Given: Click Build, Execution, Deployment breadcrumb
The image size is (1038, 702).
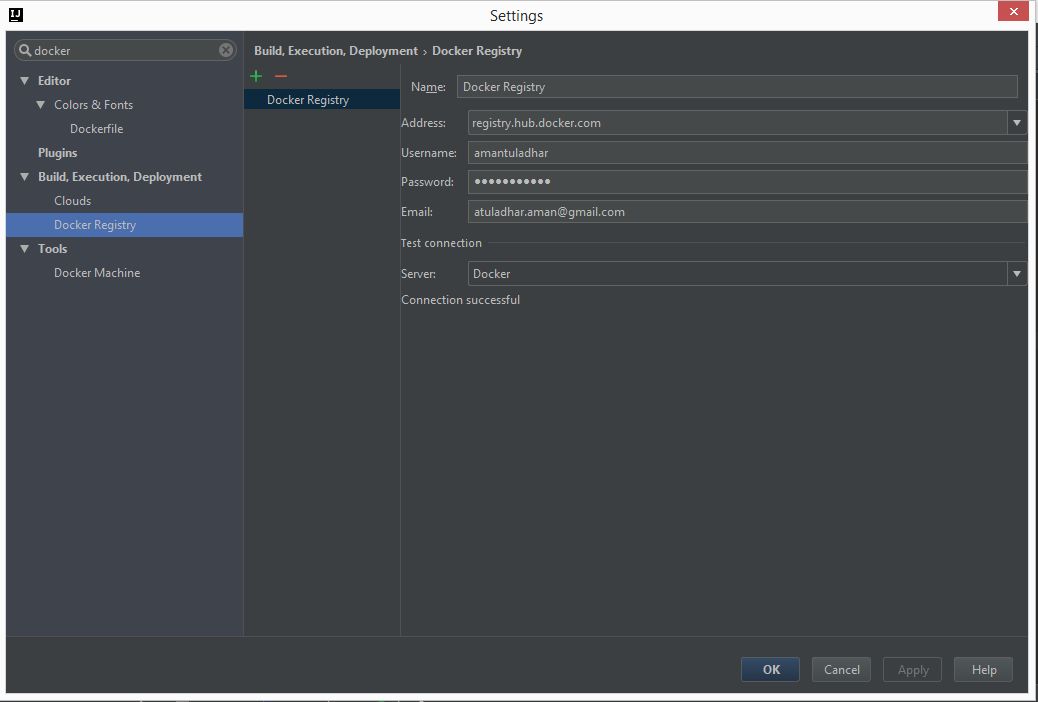Looking at the screenshot, I should point(336,51).
